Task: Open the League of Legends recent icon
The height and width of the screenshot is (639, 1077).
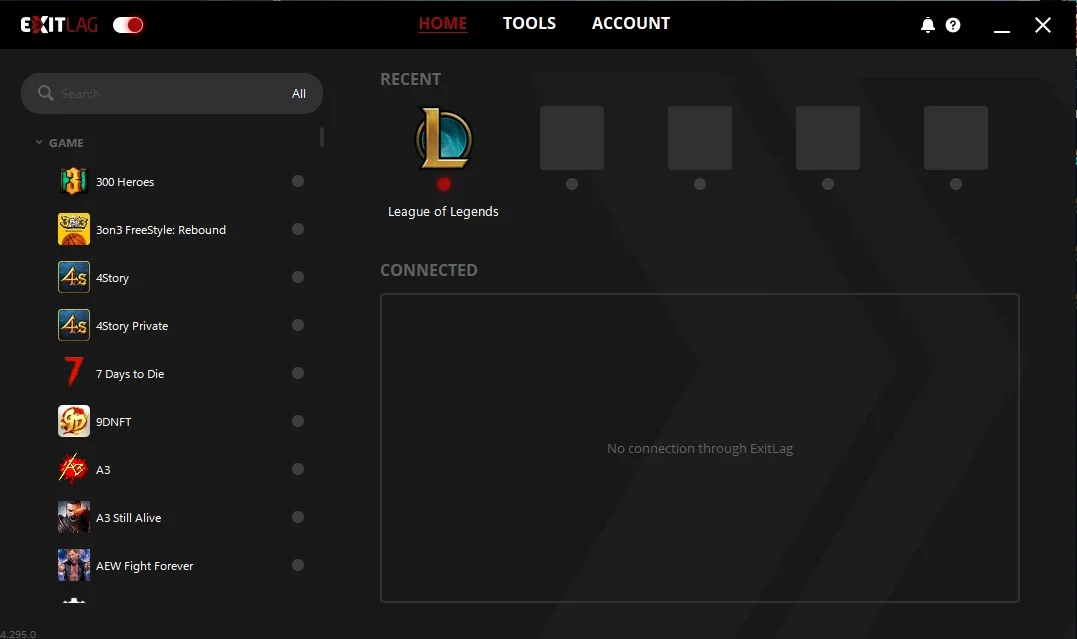Action: (x=444, y=138)
